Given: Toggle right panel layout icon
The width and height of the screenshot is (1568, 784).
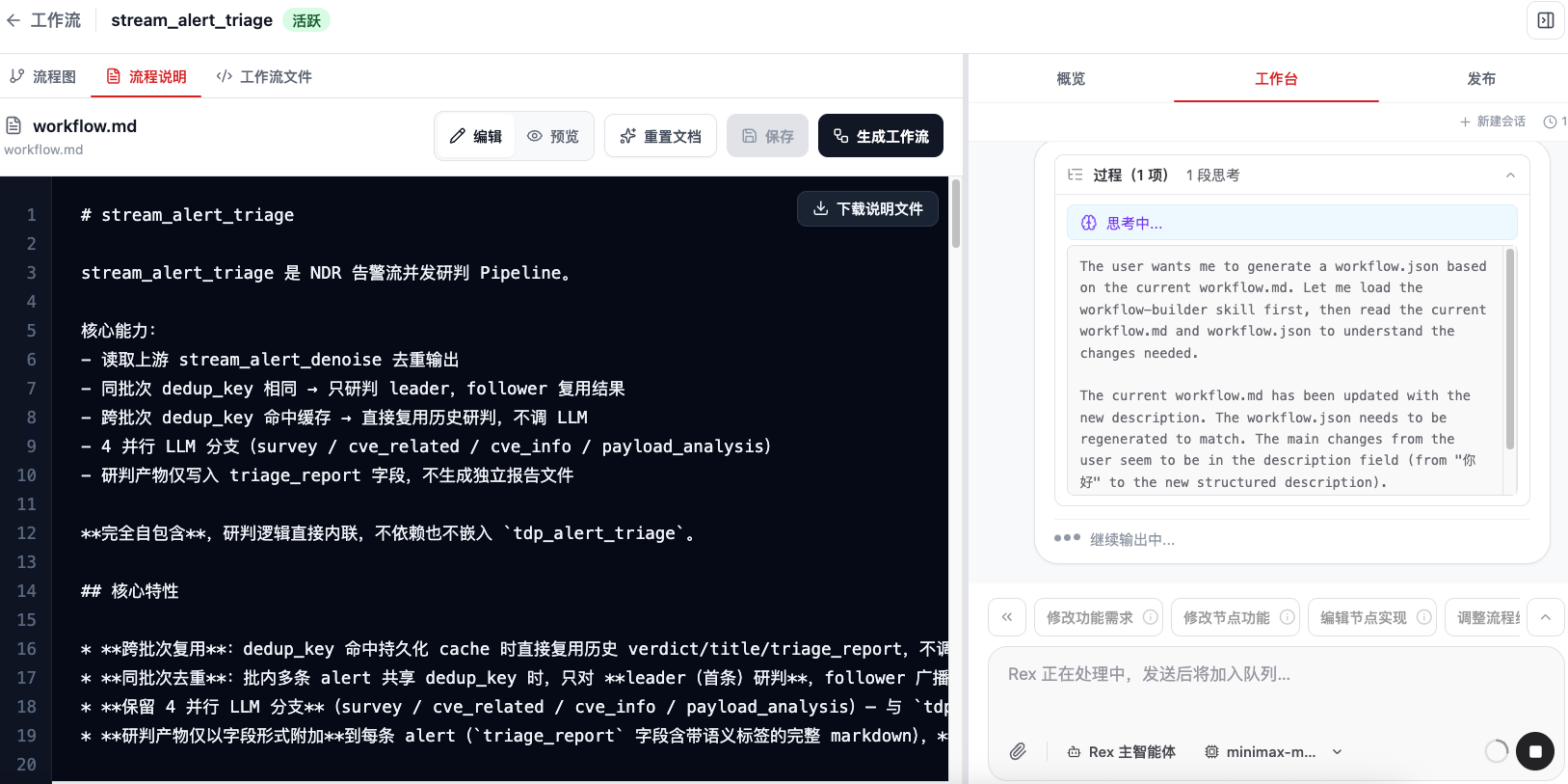Looking at the screenshot, I should pyautogui.click(x=1546, y=20).
